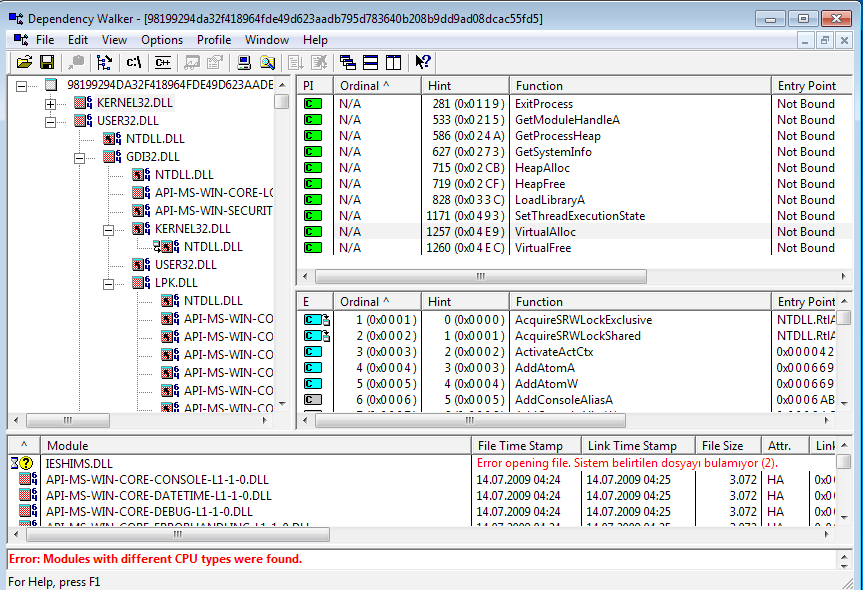Open a file with the folder toolbar icon
Image resolution: width=864 pixels, height=590 pixels.
pyautogui.click(x=24, y=62)
